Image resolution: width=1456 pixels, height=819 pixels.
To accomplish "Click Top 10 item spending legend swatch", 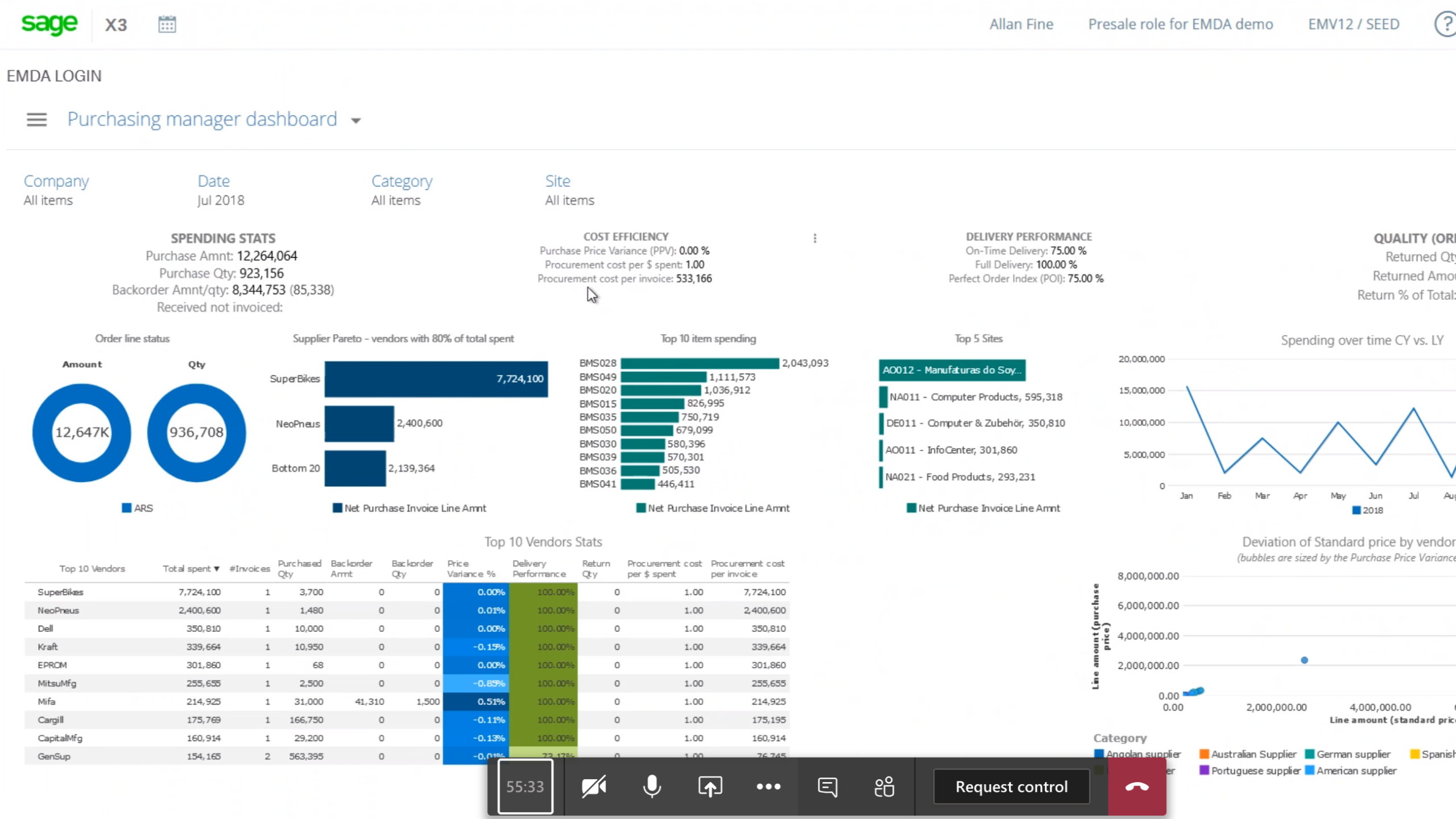I will pyautogui.click(x=641, y=508).
